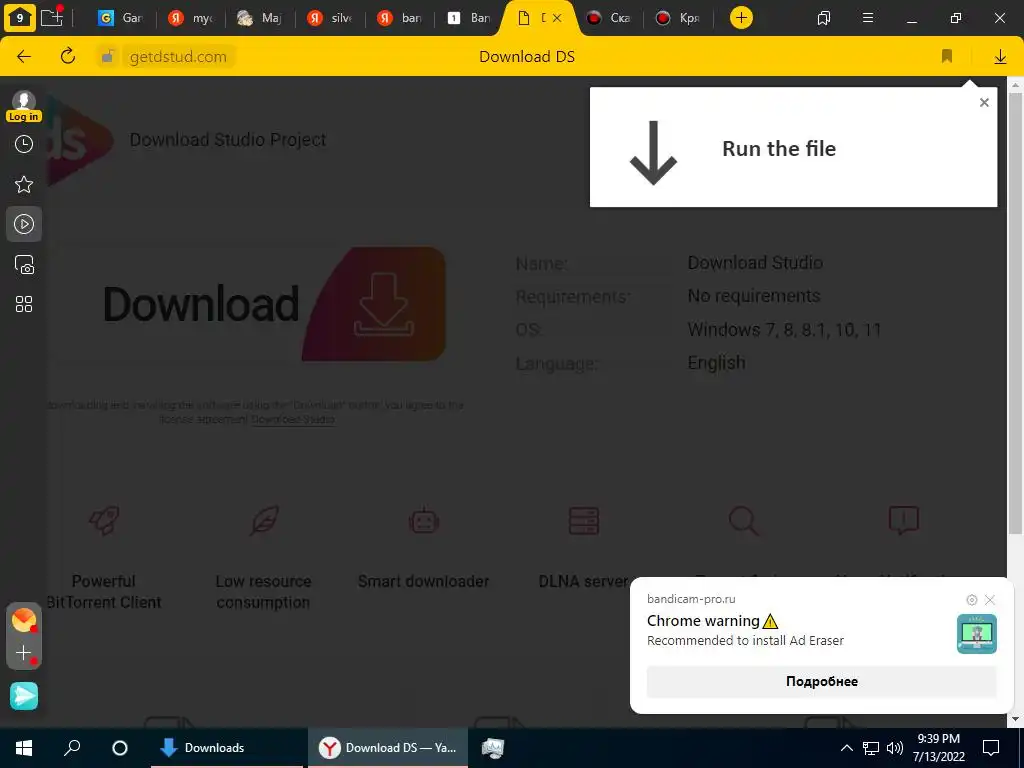Click the add plus icon in sidebar
1024x768 pixels.
(x=24, y=653)
